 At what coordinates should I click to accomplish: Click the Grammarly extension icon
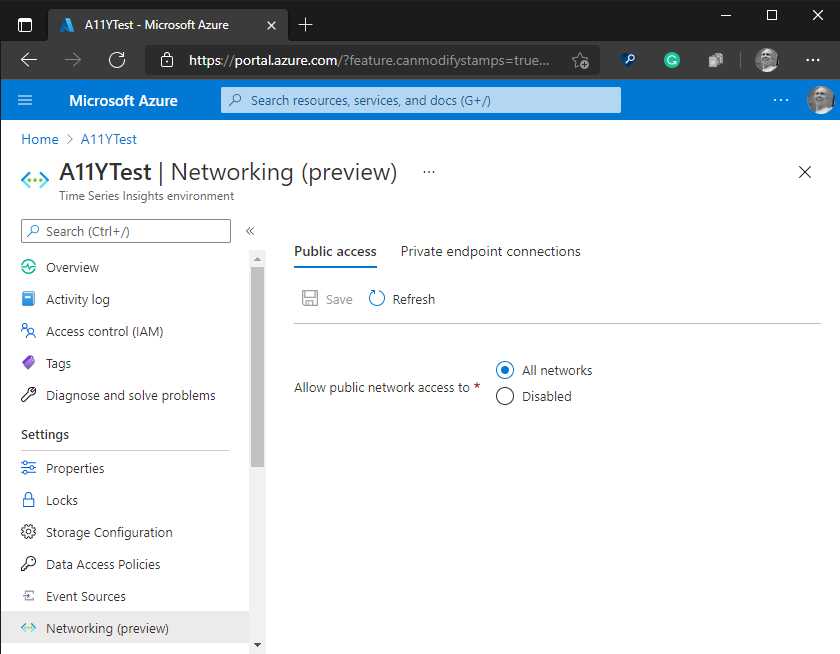(671, 60)
